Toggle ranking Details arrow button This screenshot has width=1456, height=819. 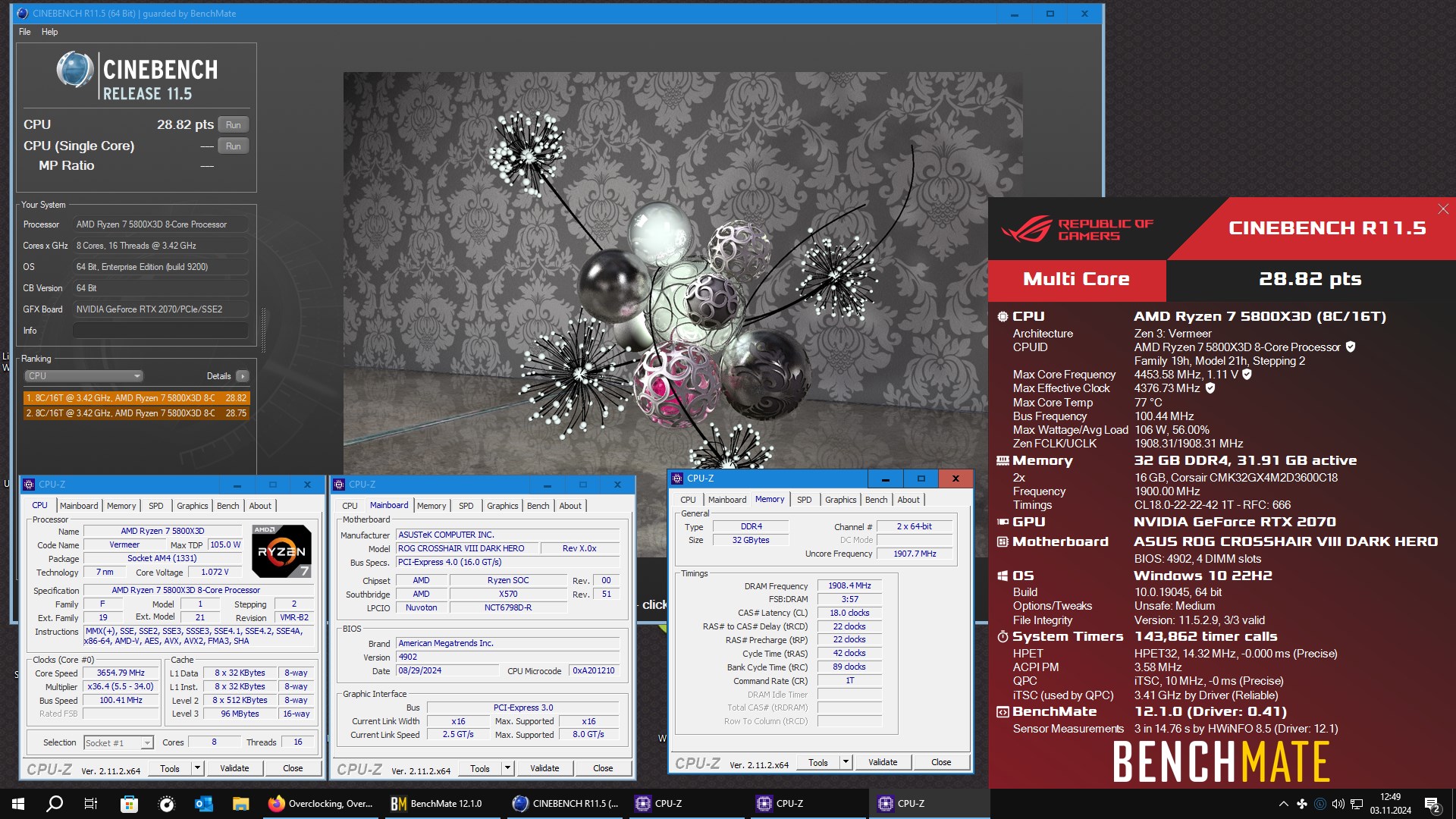click(242, 376)
